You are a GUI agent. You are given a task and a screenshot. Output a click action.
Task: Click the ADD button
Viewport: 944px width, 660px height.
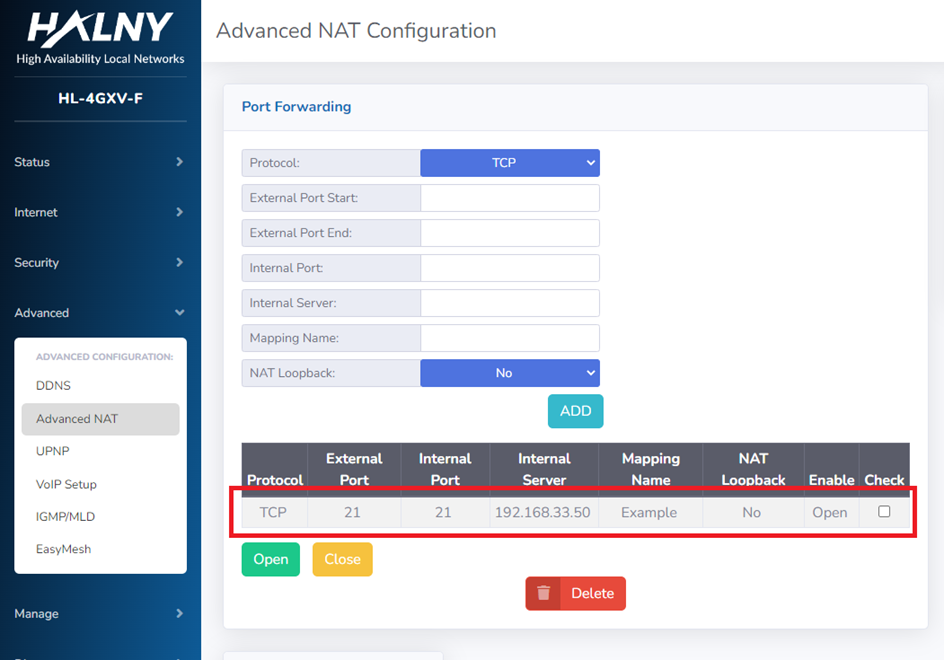click(576, 411)
